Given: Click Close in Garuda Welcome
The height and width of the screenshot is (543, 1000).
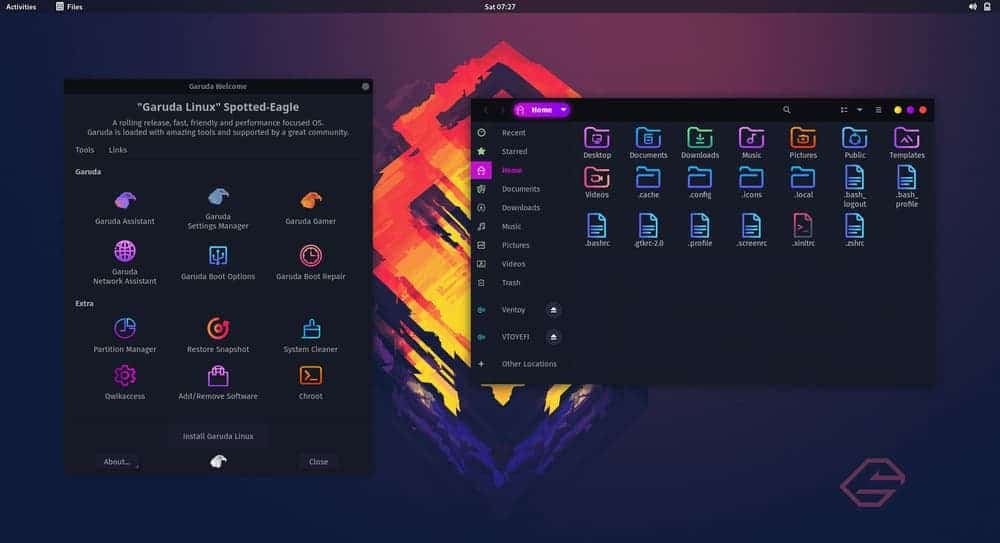Looking at the screenshot, I should (318, 461).
